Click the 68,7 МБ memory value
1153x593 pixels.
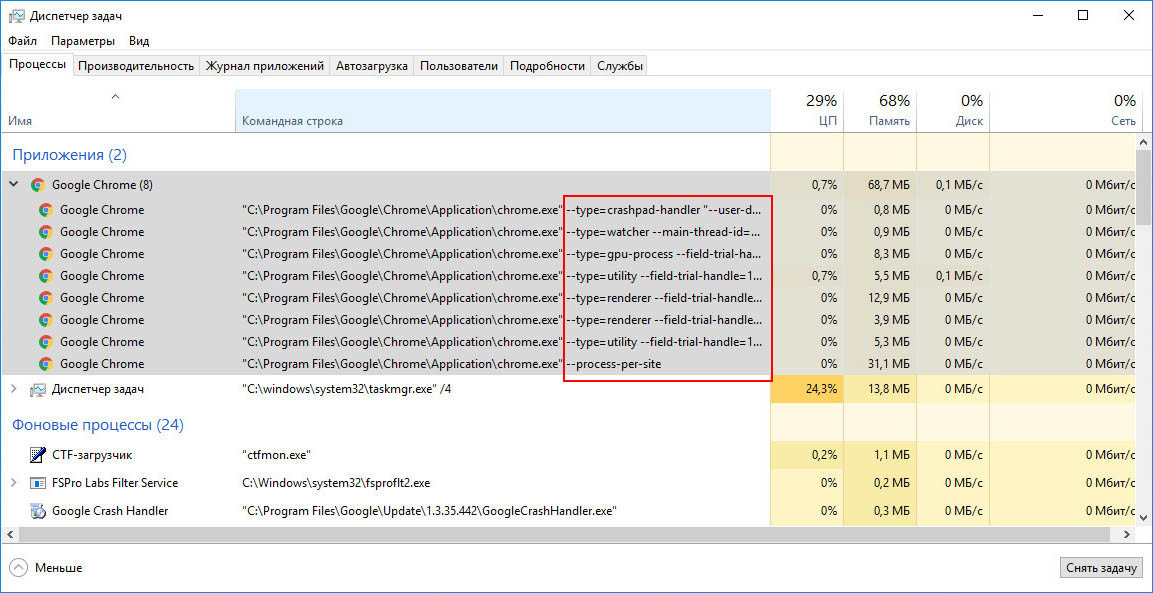889,185
